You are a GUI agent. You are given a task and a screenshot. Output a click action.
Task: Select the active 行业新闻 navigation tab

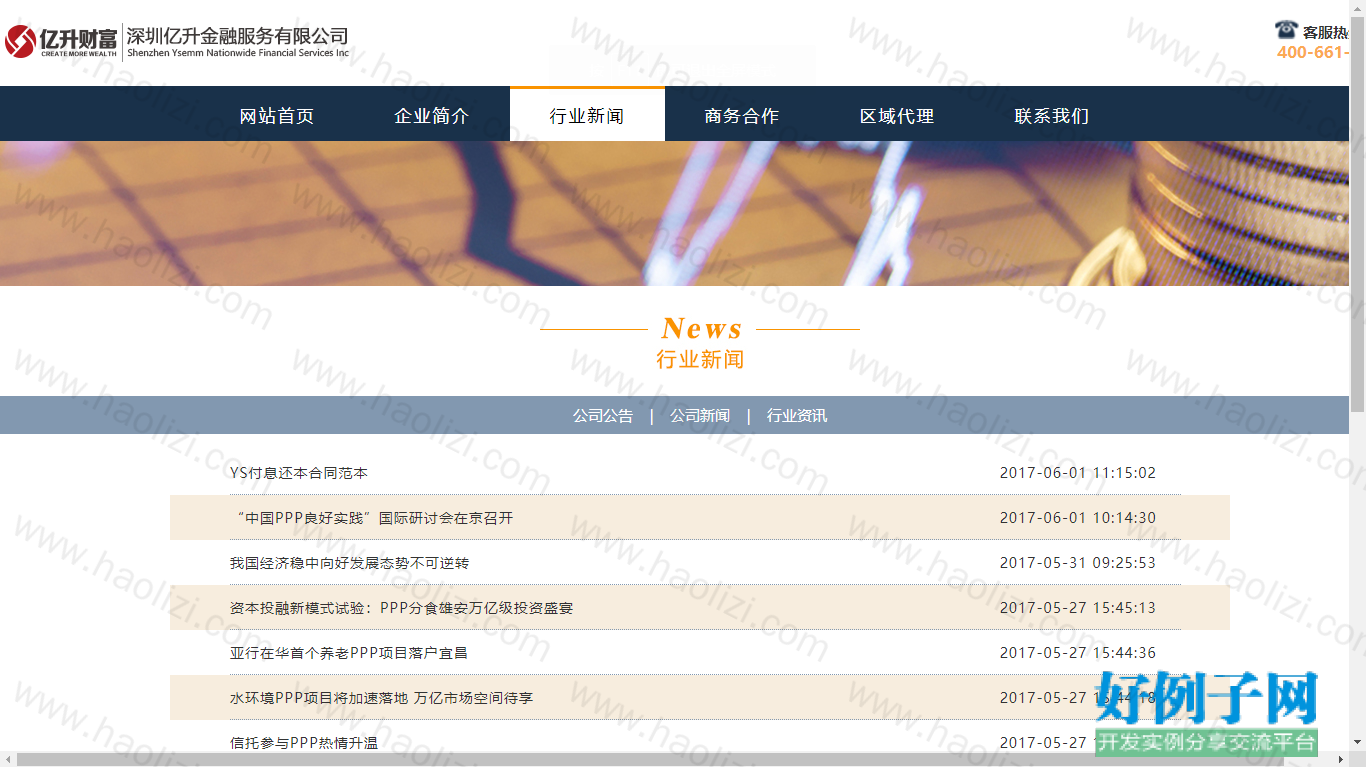[587, 116]
